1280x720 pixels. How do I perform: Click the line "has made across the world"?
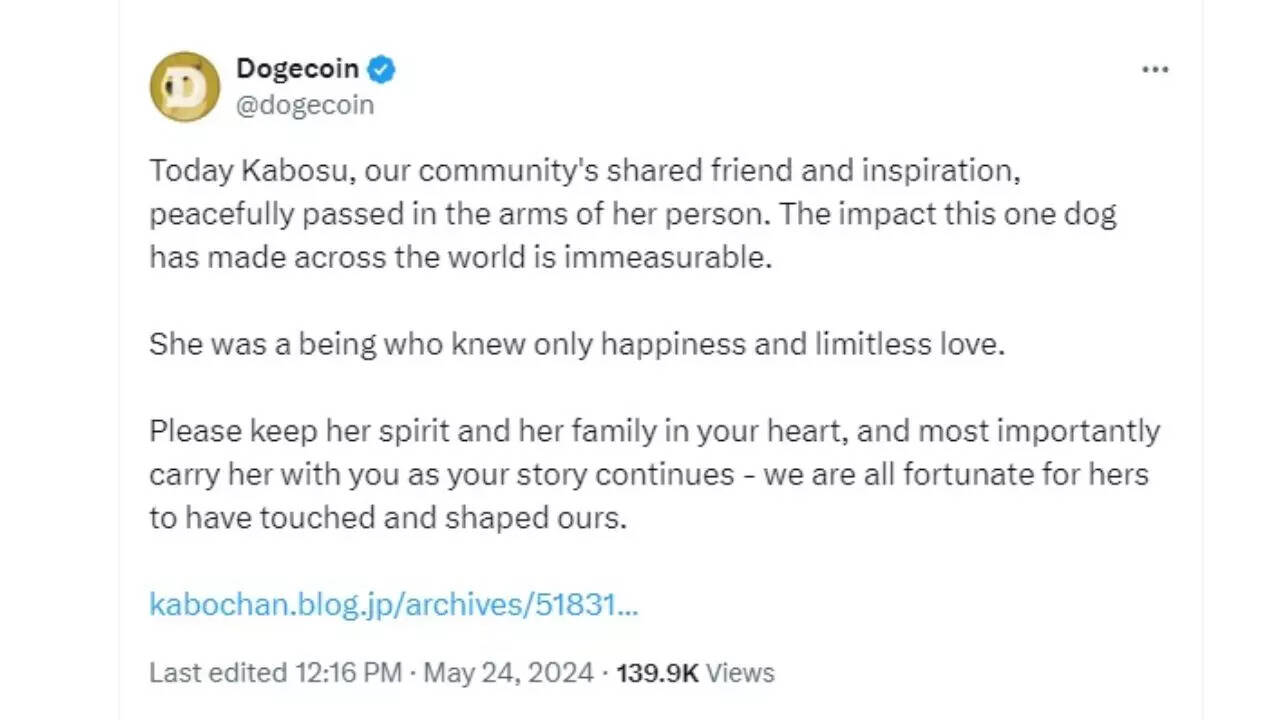point(460,257)
